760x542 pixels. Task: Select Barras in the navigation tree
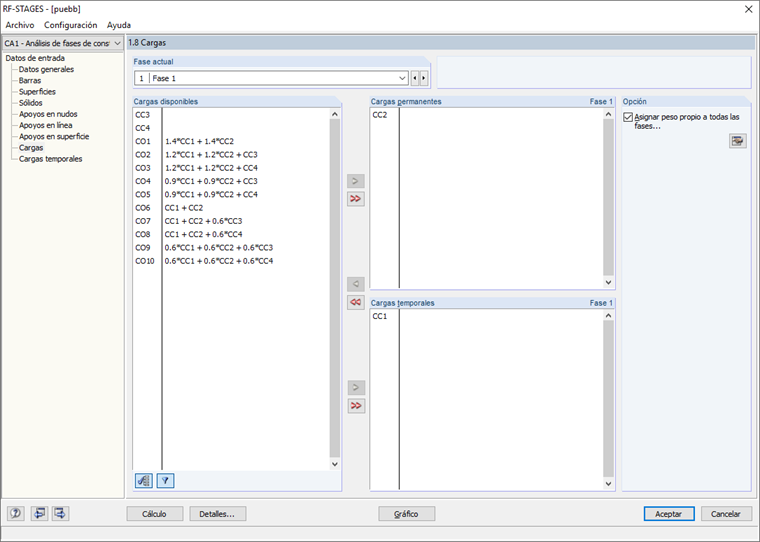point(30,80)
